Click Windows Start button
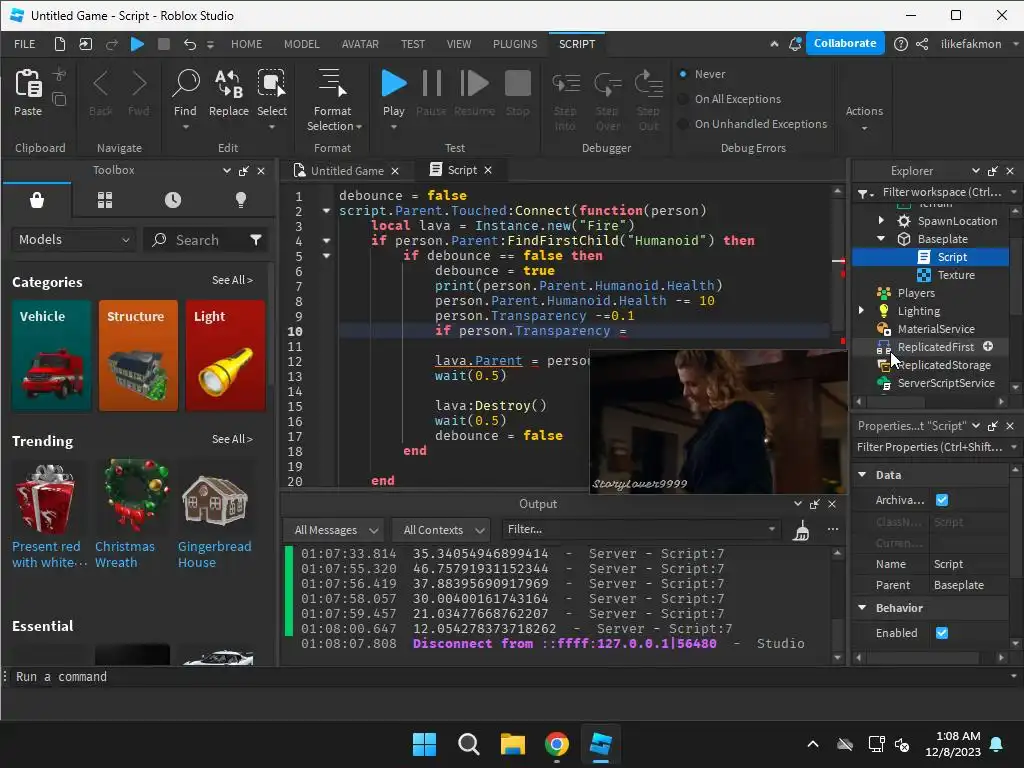 [424, 744]
